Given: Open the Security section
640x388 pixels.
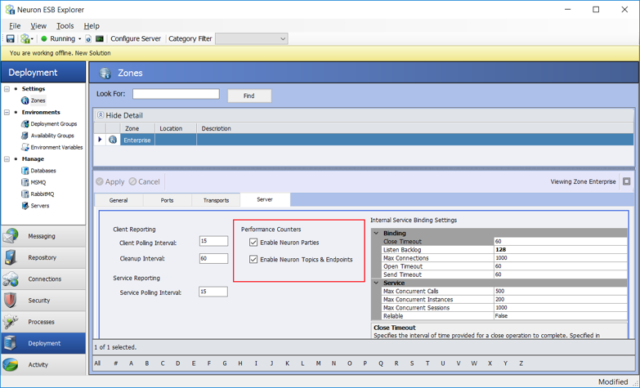Looking at the screenshot, I should coord(43,300).
